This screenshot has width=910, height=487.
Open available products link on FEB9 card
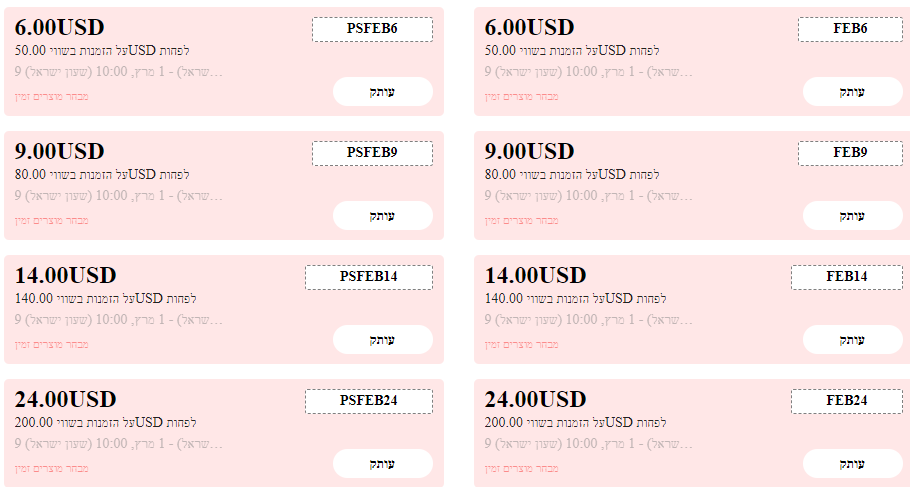pos(522,221)
